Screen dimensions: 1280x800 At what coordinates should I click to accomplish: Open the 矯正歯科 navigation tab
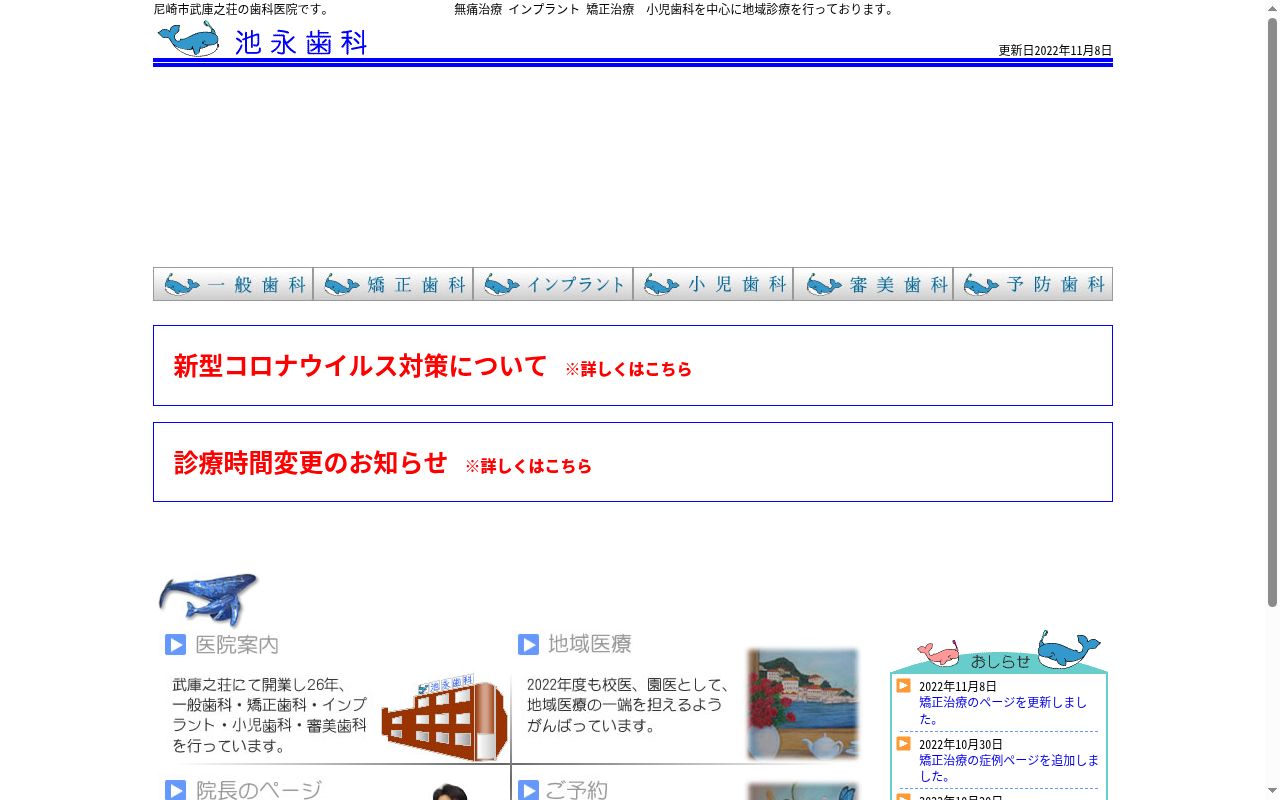coord(393,284)
